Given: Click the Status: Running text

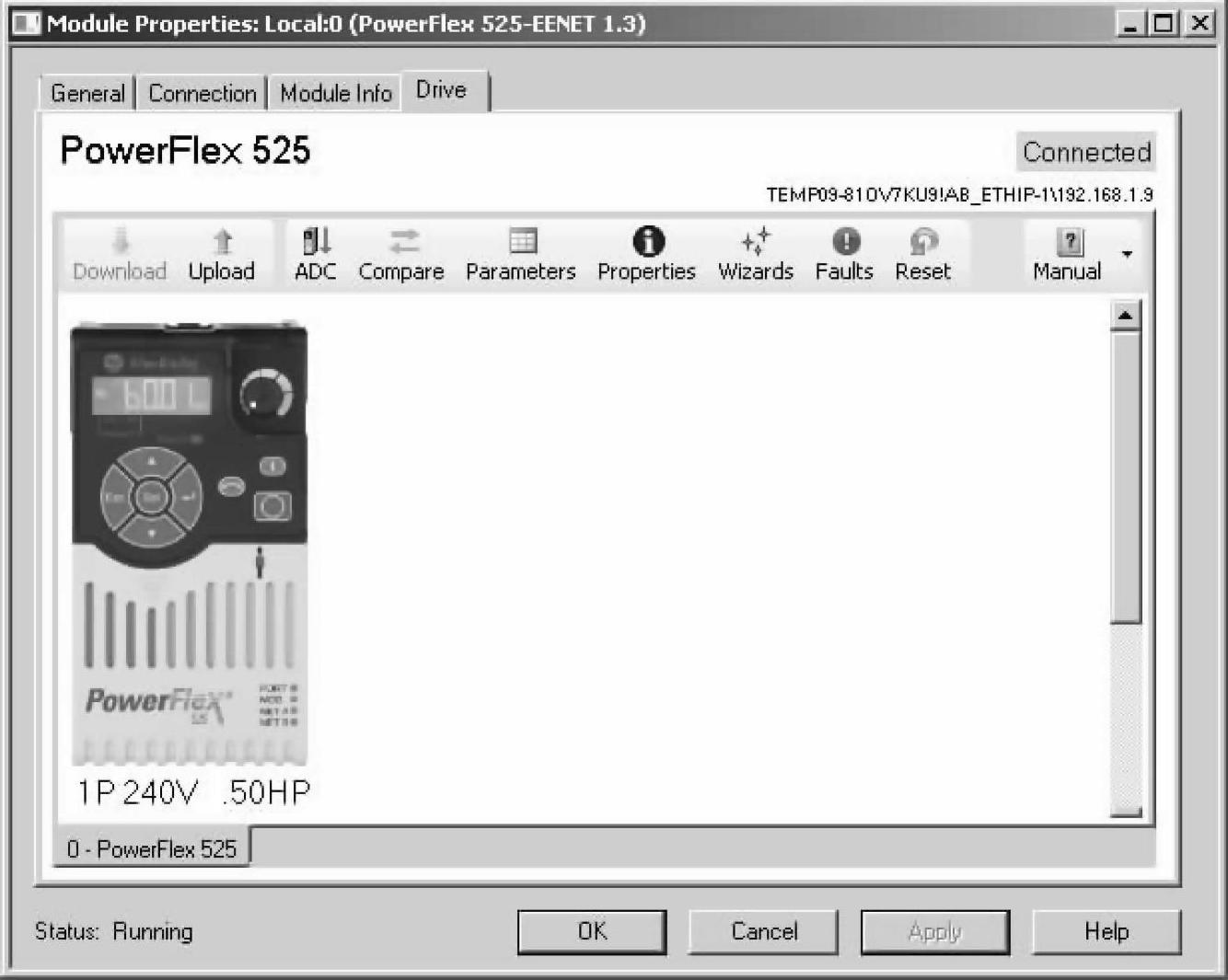Looking at the screenshot, I should (x=114, y=931).
